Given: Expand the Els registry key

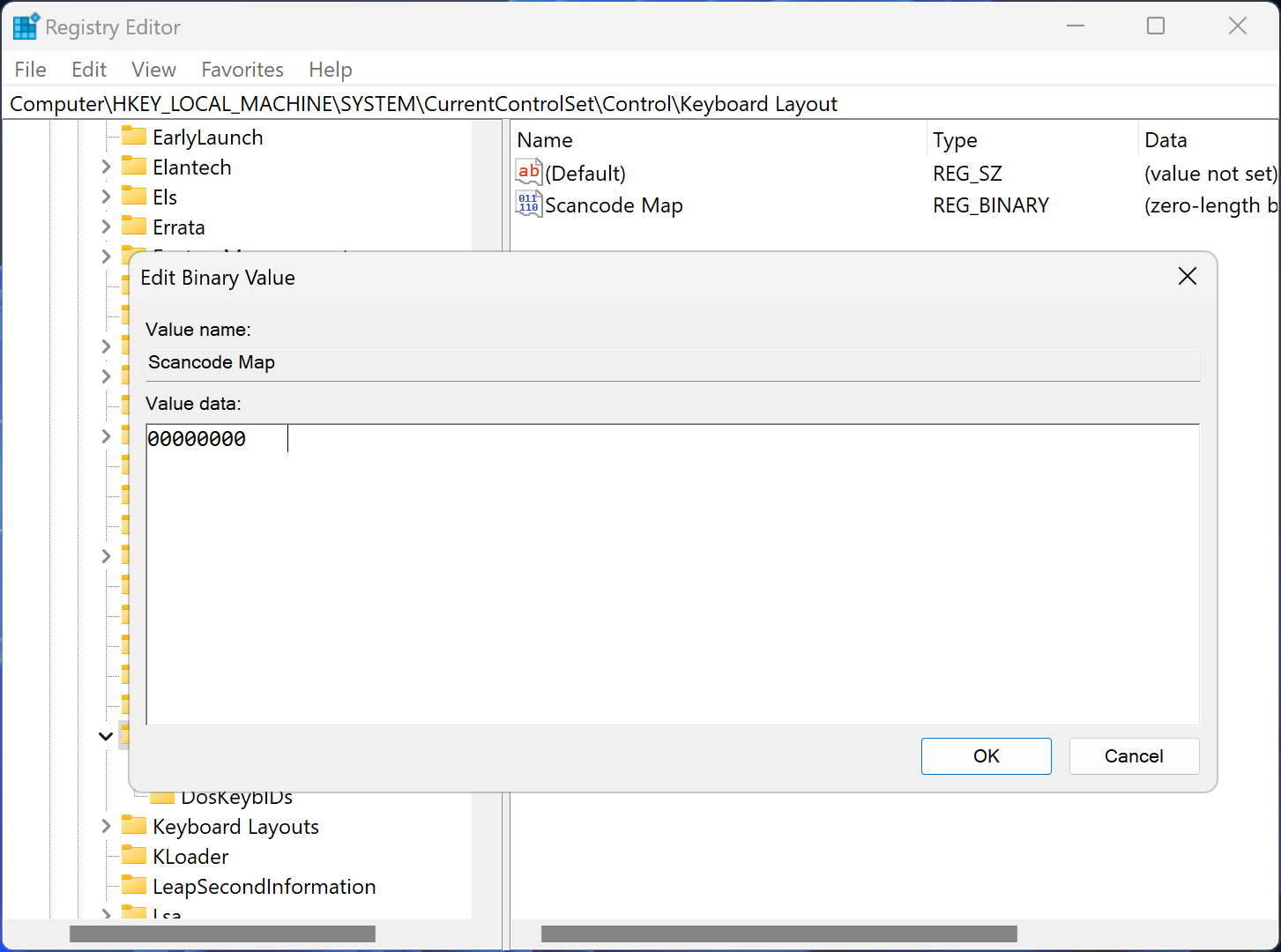Looking at the screenshot, I should [106, 197].
